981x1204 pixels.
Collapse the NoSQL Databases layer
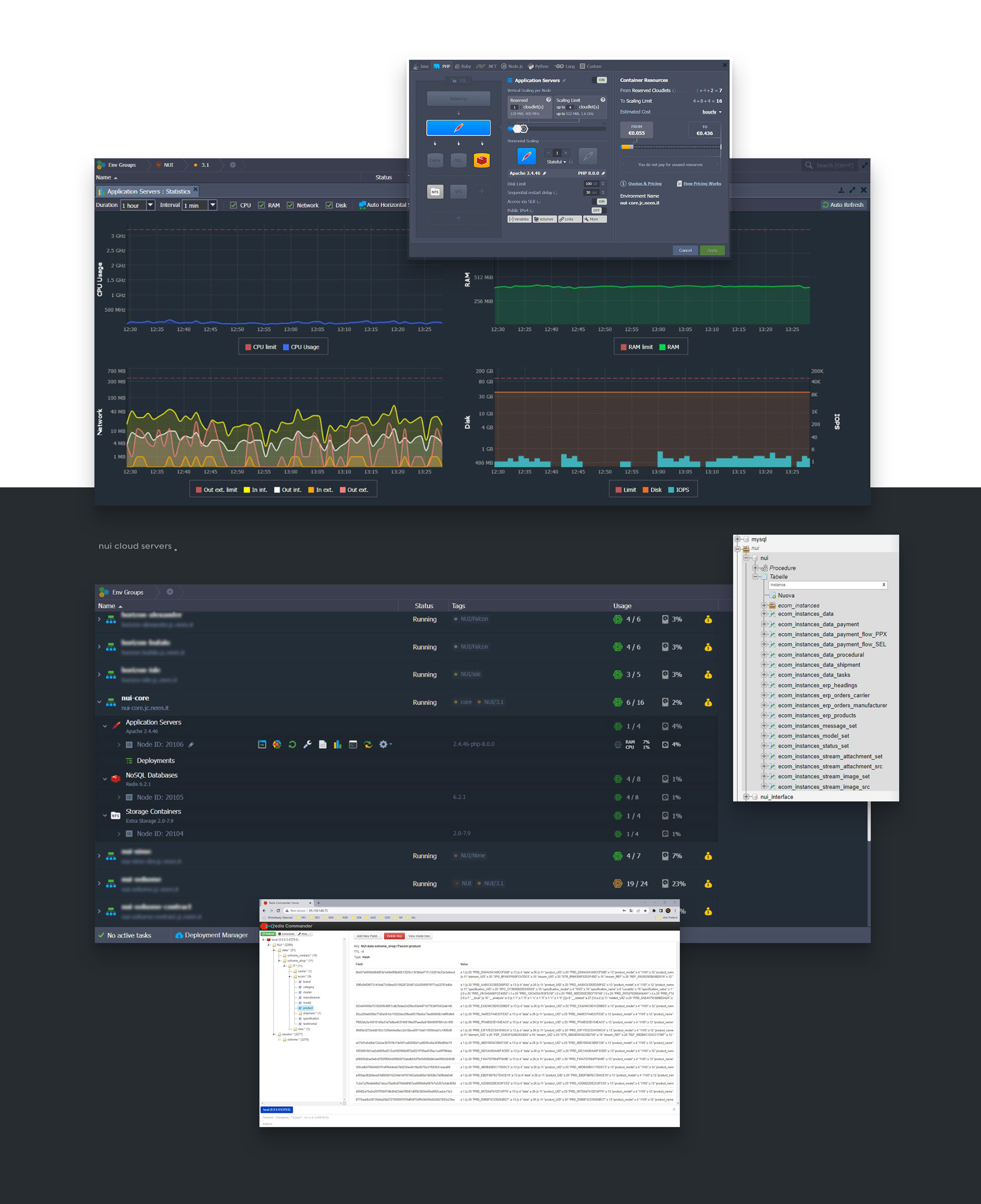(x=105, y=779)
